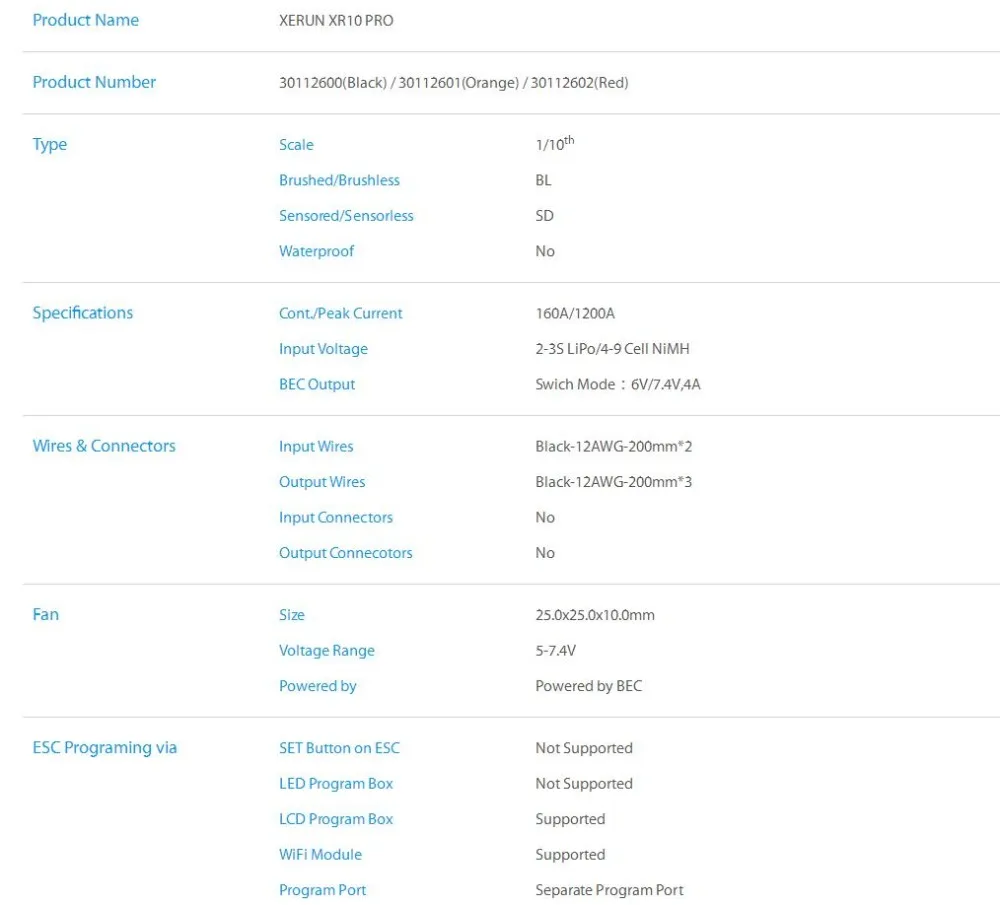
Task: Select the Black-12AWG-200mm*2 value
Action: (x=614, y=446)
